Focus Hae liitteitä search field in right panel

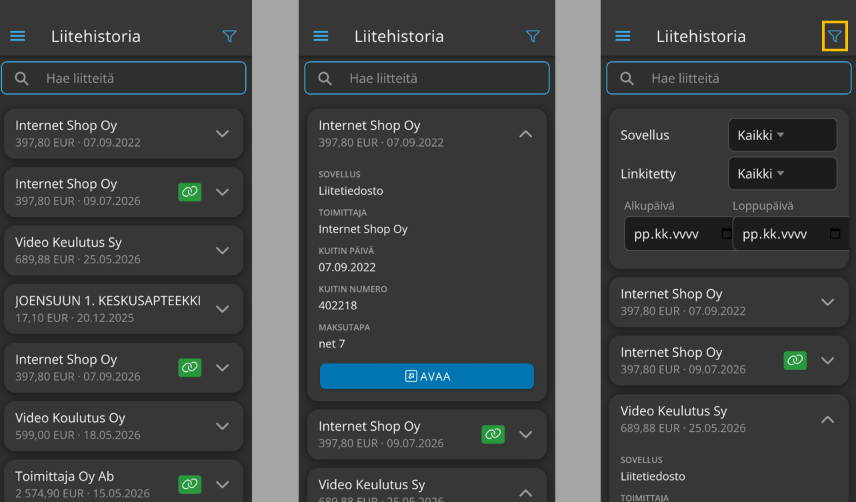pos(729,78)
